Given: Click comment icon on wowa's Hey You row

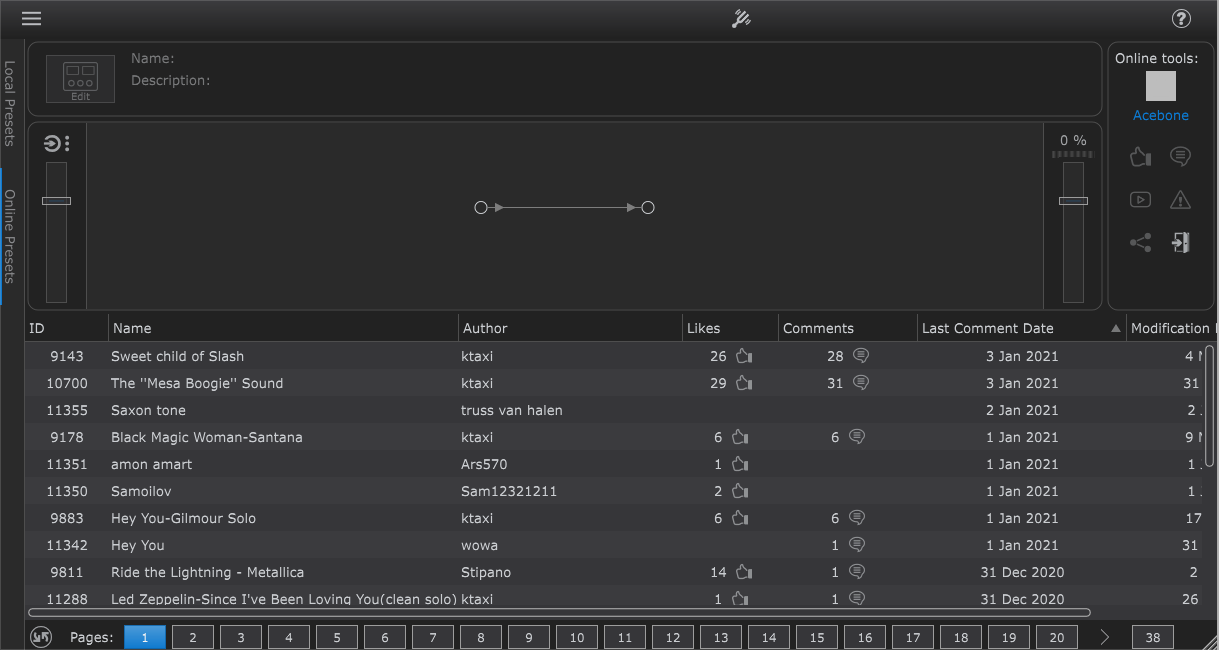Looking at the screenshot, I should 856,545.
